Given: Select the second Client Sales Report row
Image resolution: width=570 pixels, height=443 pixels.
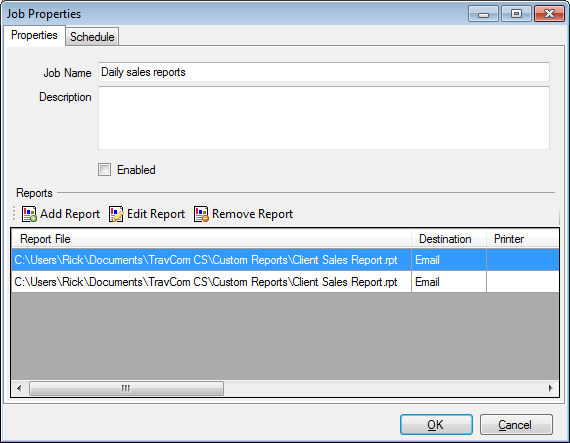Looking at the screenshot, I should coord(285,282).
